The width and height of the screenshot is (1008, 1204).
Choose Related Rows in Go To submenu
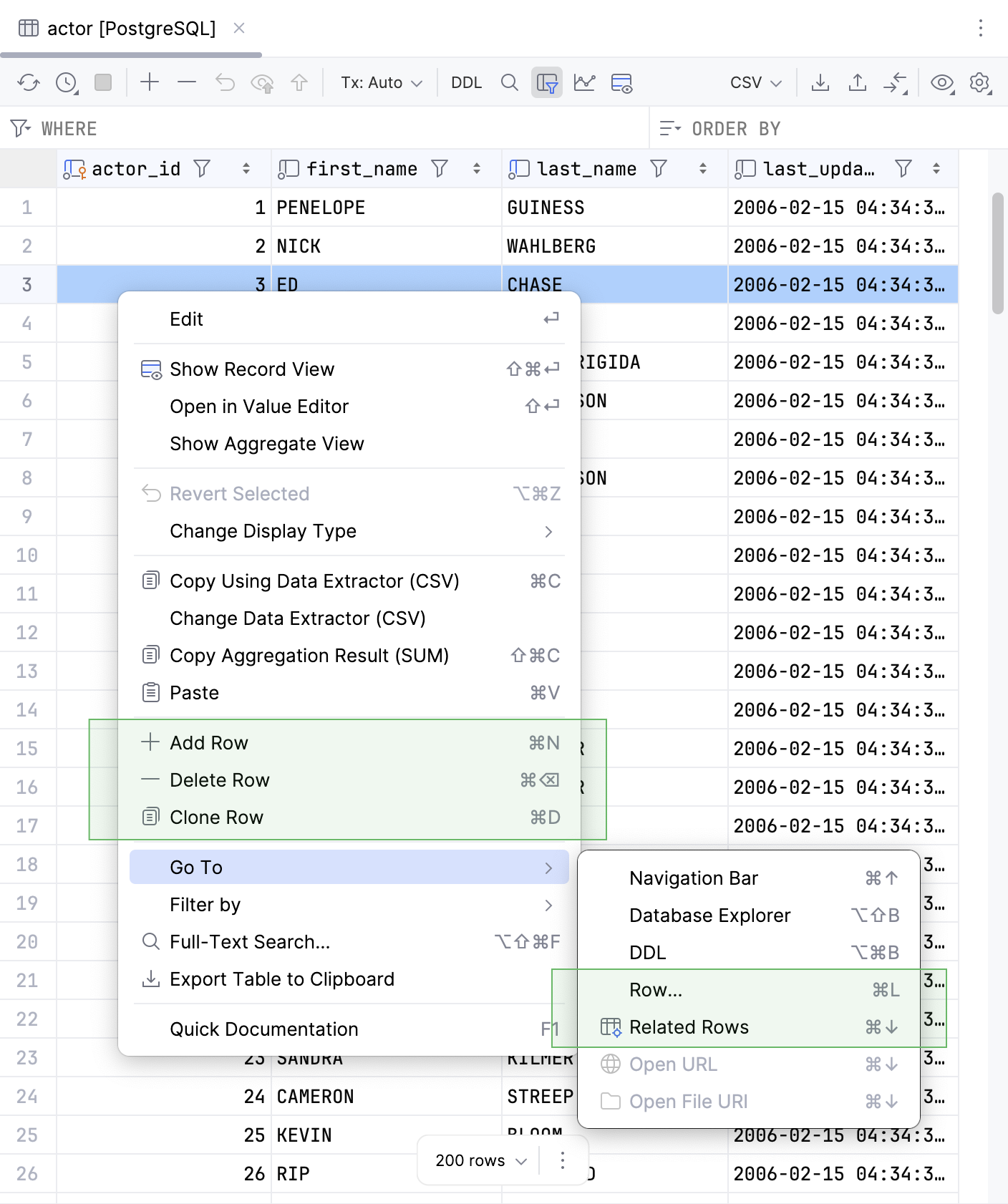(x=689, y=1027)
